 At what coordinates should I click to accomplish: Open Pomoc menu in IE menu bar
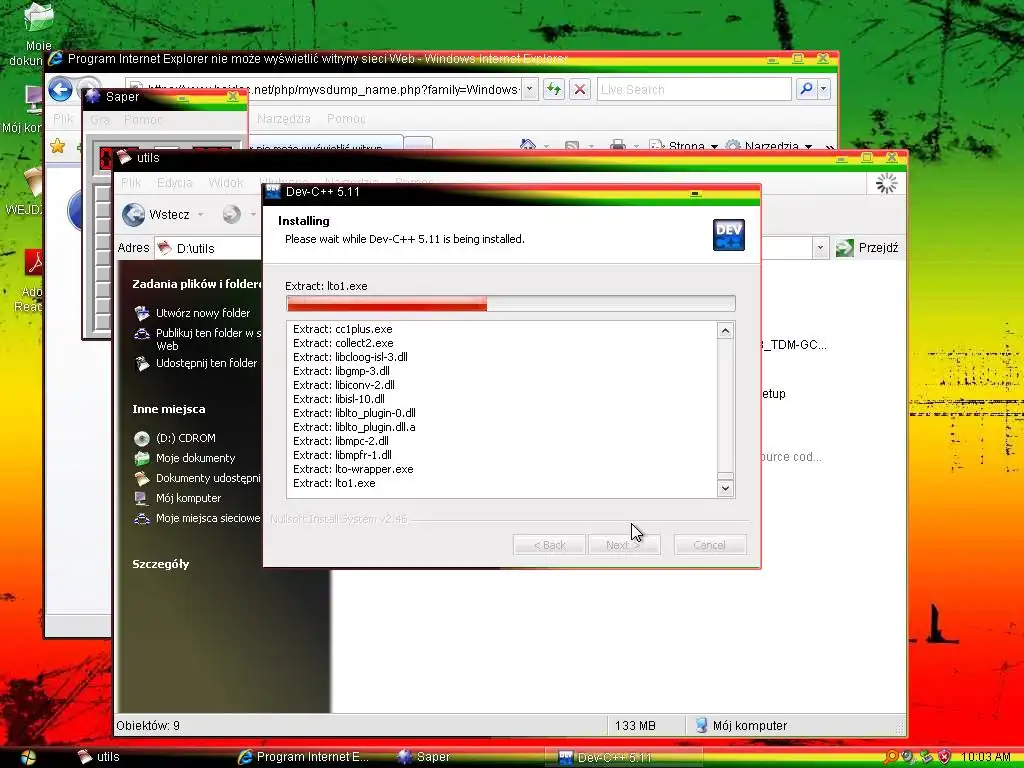click(345, 119)
